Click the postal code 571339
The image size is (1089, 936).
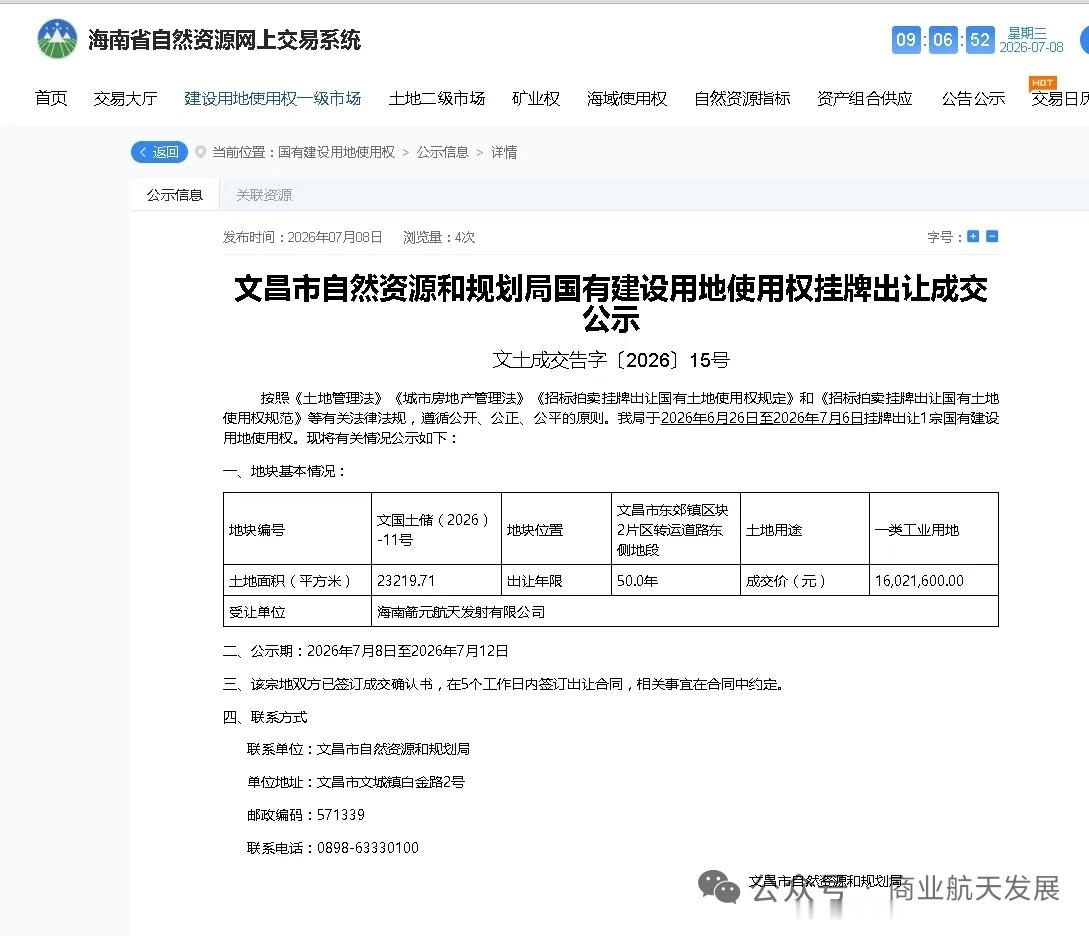(340, 814)
